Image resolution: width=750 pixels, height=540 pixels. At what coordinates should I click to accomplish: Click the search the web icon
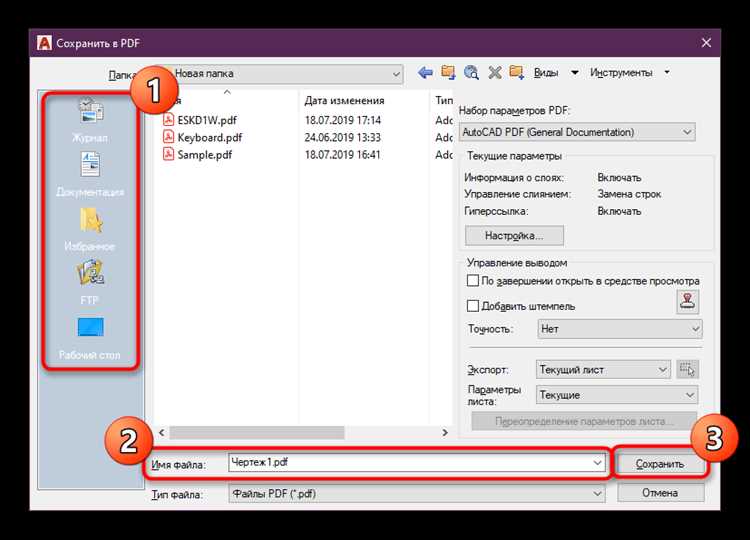point(471,73)
